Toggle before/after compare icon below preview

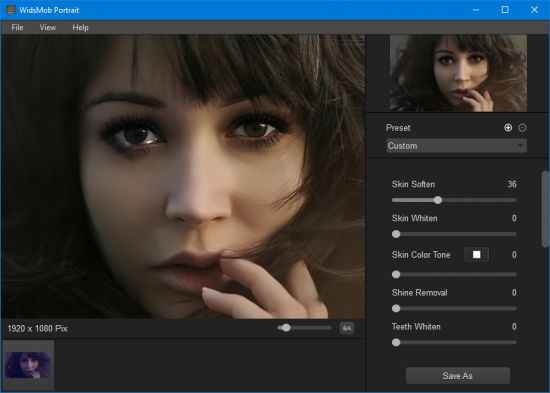coord(347,328)
